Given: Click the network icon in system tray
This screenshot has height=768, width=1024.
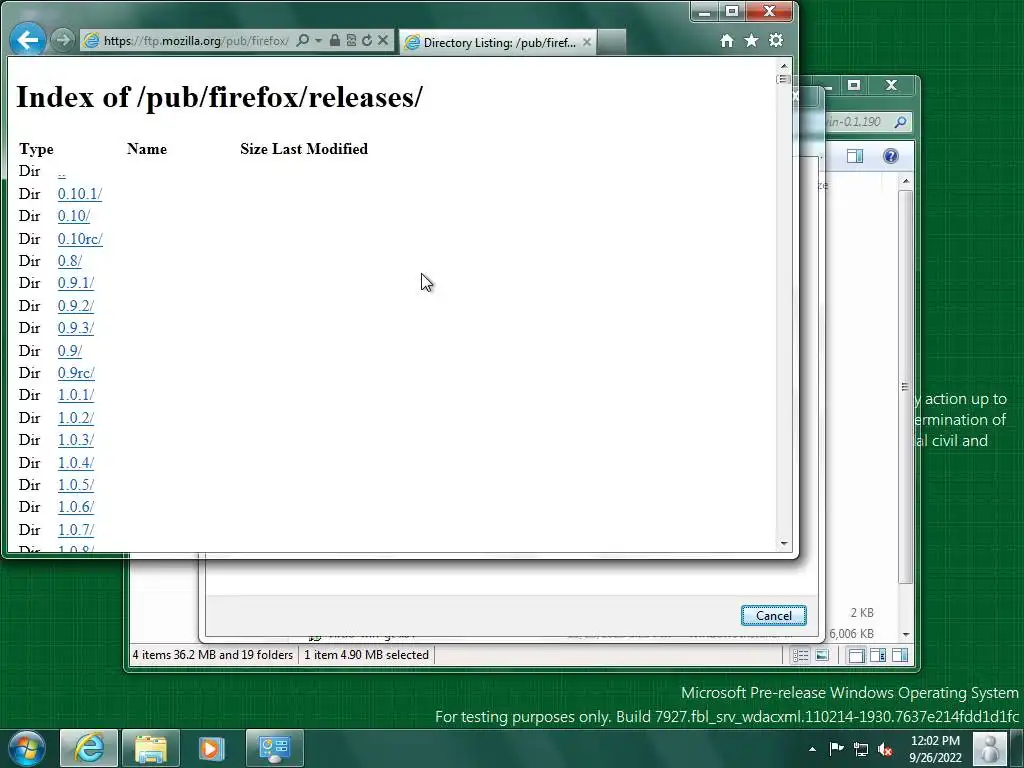Looking at the screenshot, I should pyautogui.click(x=861, y=750).
